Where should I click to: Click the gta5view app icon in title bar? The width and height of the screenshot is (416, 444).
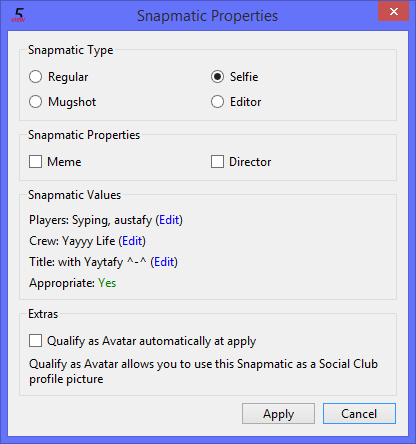[18, 15]
